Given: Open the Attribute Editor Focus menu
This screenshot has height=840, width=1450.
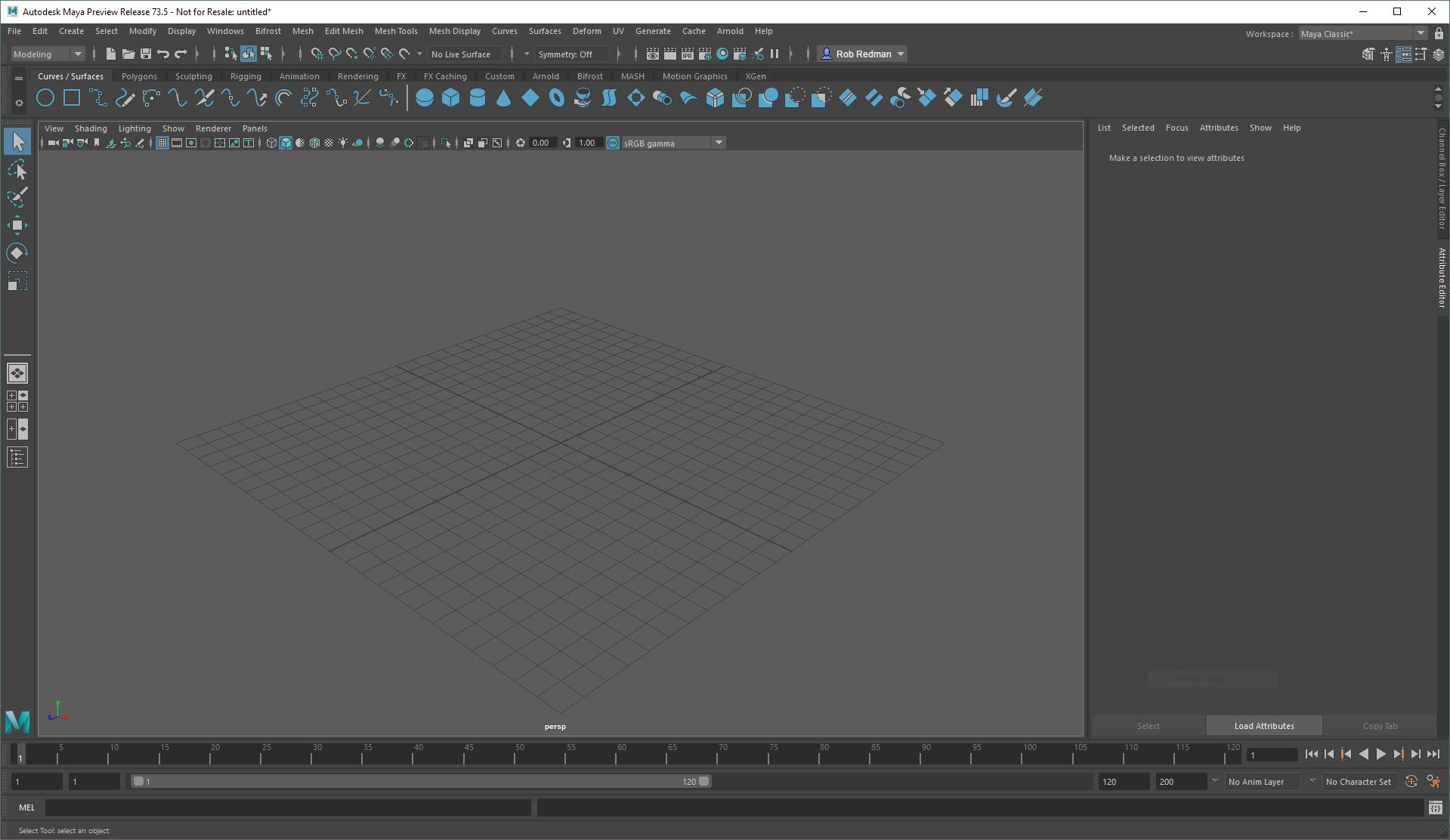Looking at the screenshot, I should pos(1176,128).
